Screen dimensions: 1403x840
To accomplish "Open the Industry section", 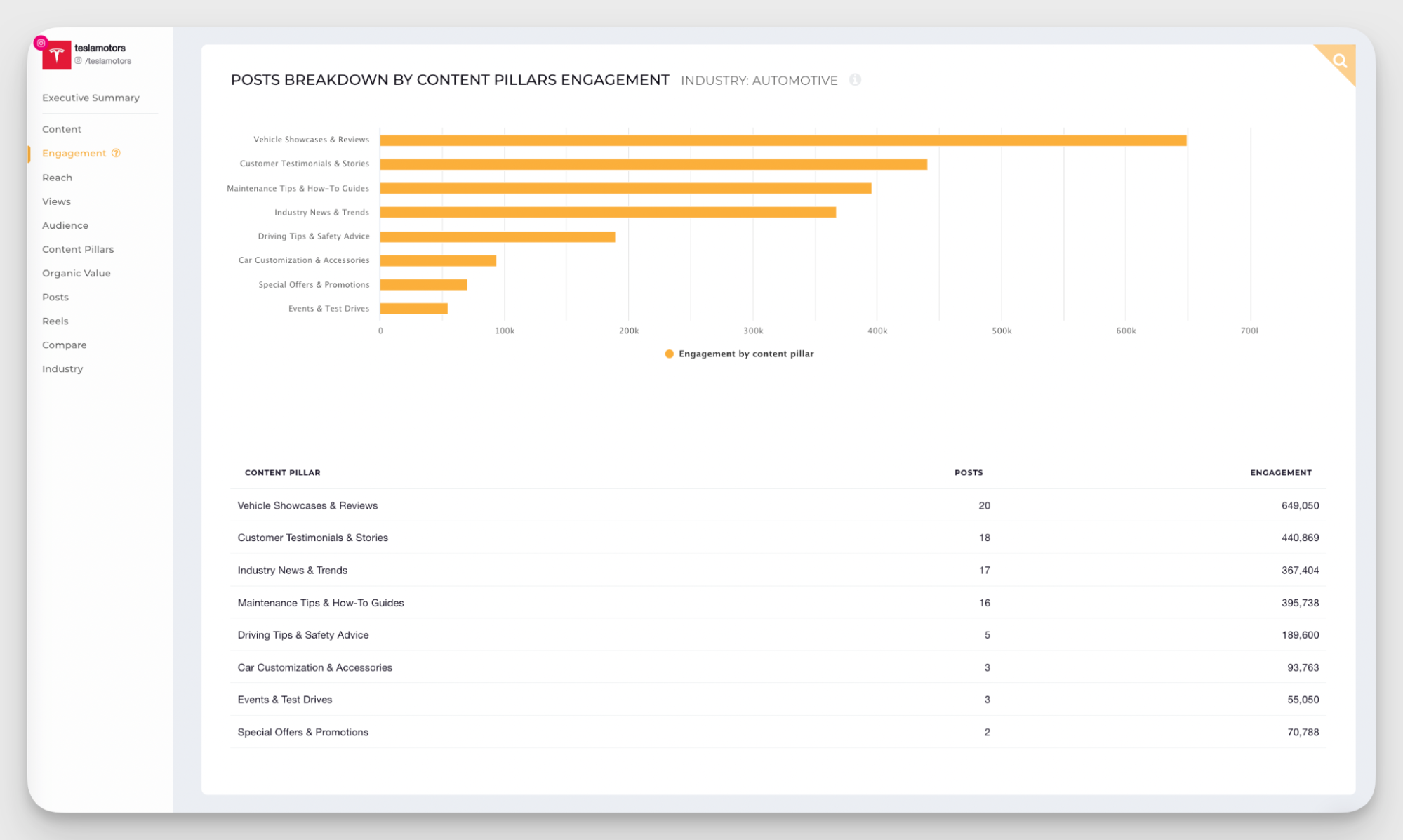I will pos(62,368).
